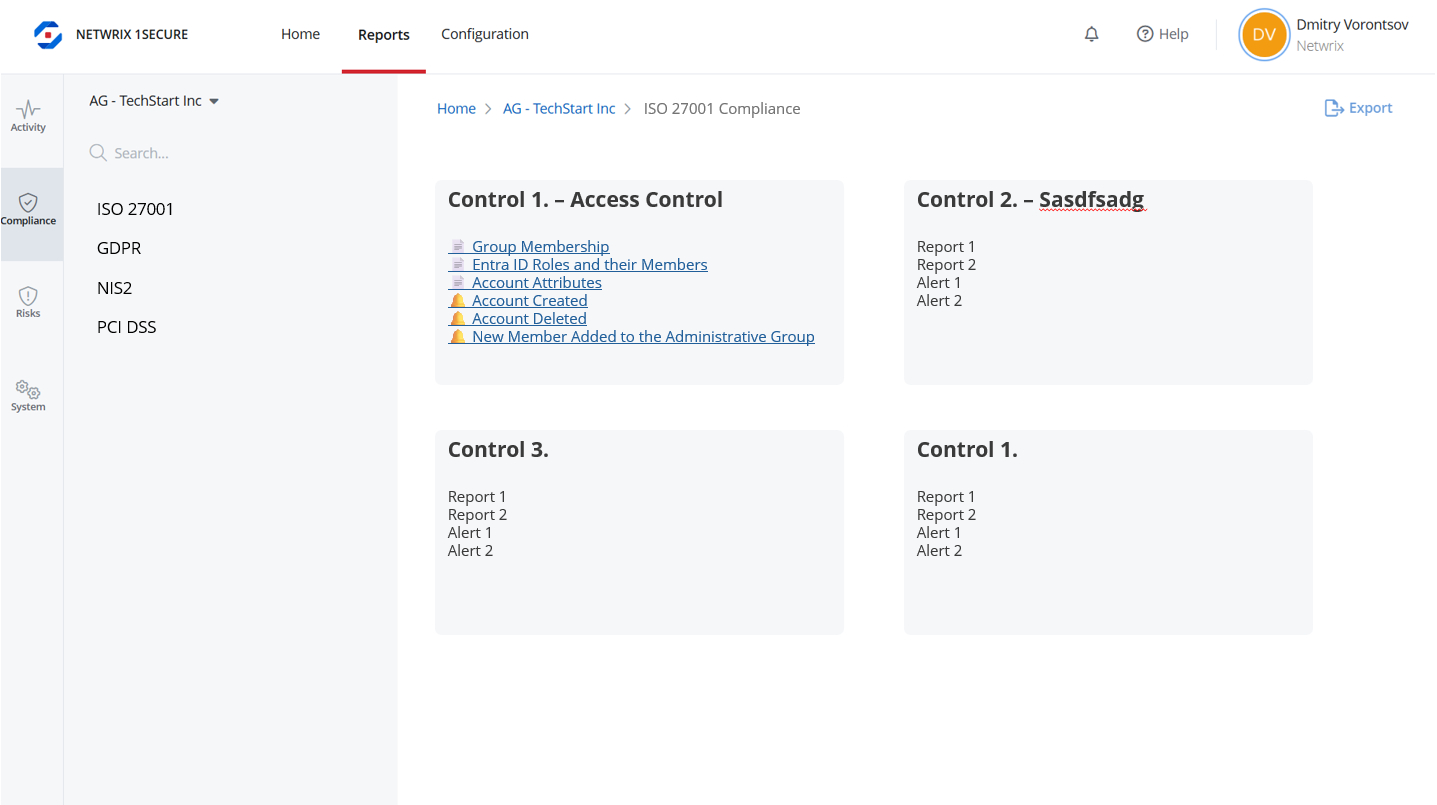Open the Configuration tab
Screen dimensions: 1437x805
(x=485, y=34)
